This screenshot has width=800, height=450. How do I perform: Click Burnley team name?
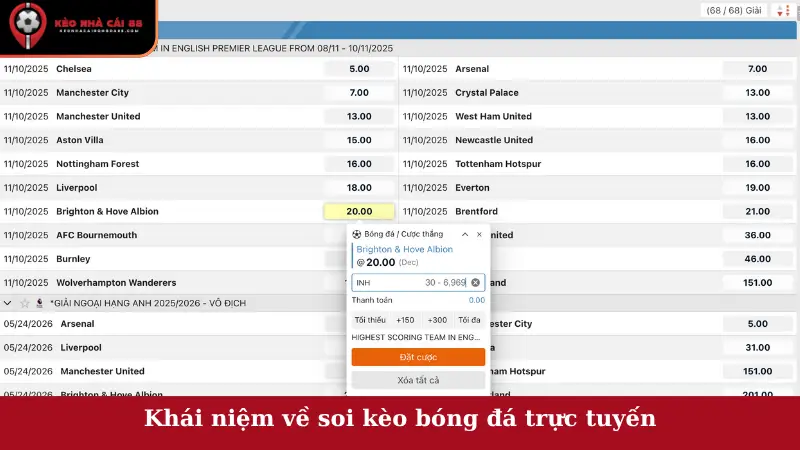pos(73,259)
